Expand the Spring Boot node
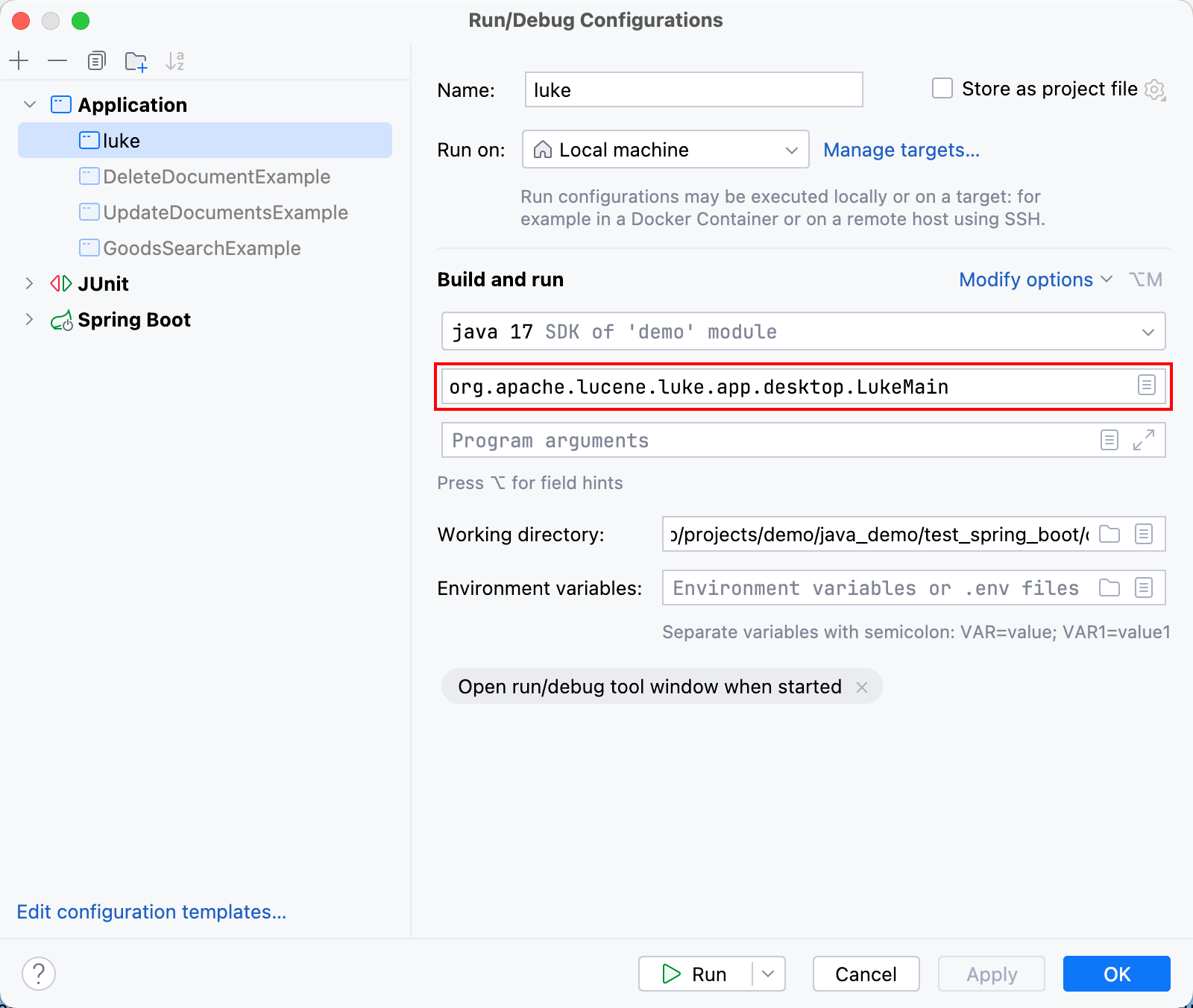Screen dimensions: 1193x1008 [30, 319]
